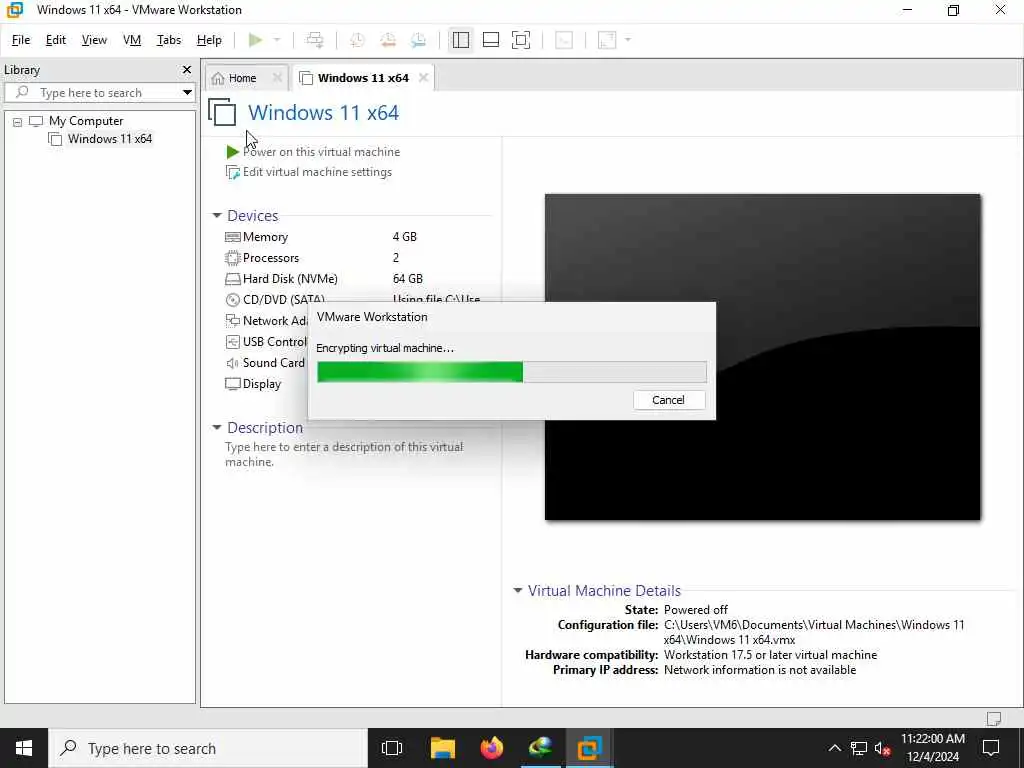Open File Explorer from the taskbar
Image resolution: width=1024 pixels, height=768 pixels.
[442, 748]
